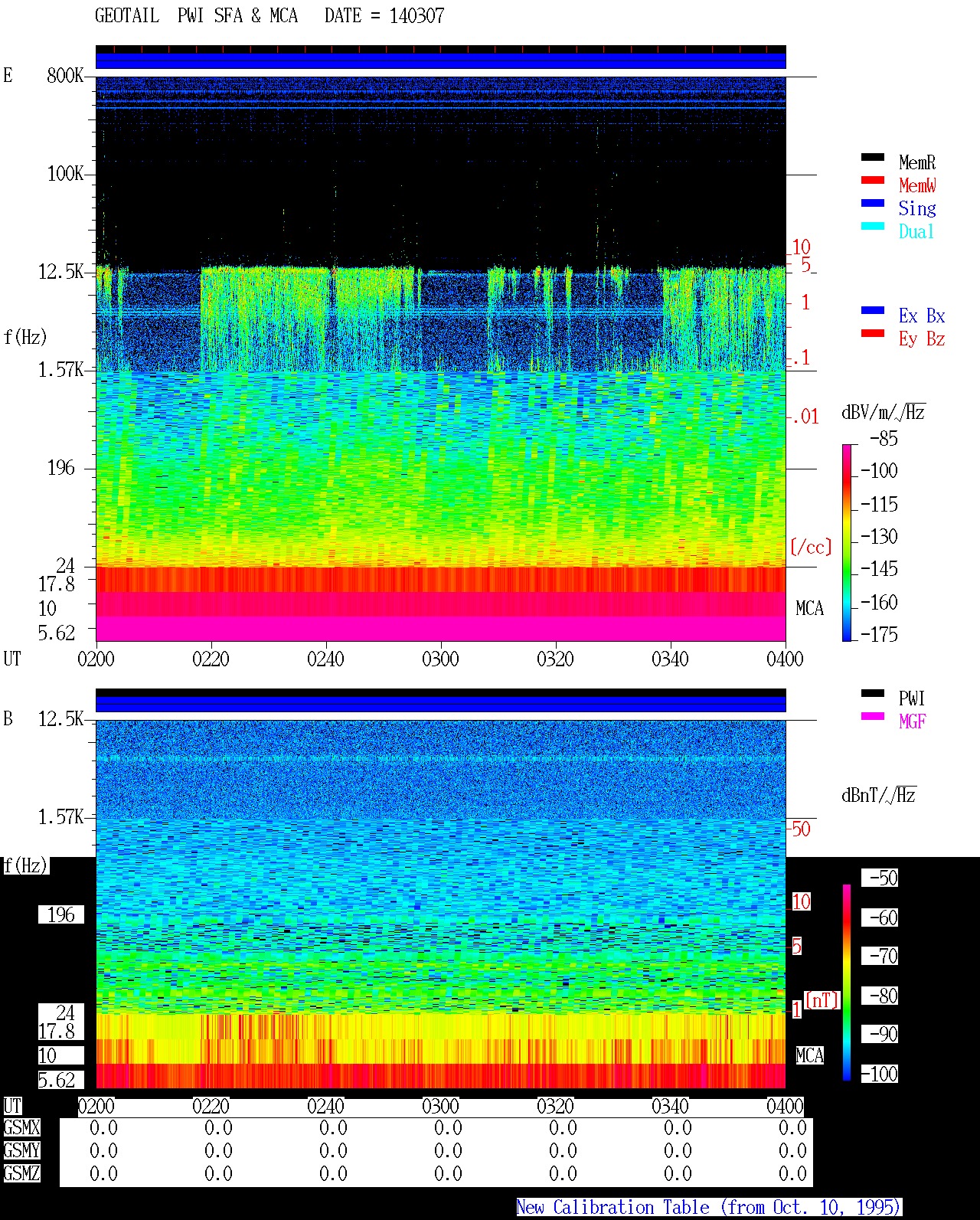Click 0320 tick on B panel time axis

(556, 1106)
